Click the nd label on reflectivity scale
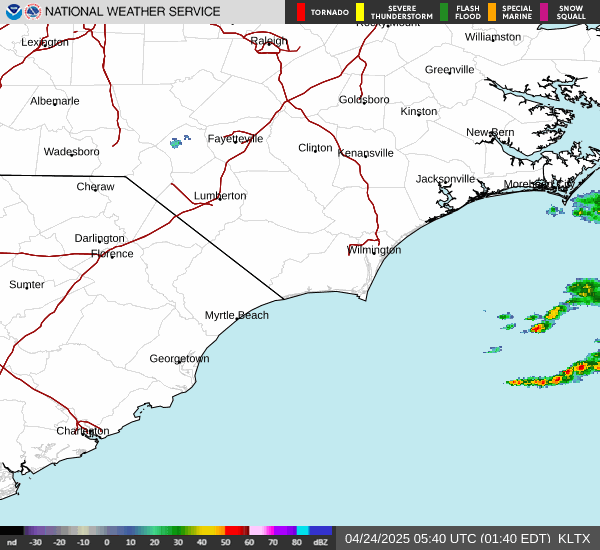 coord(12,542)
